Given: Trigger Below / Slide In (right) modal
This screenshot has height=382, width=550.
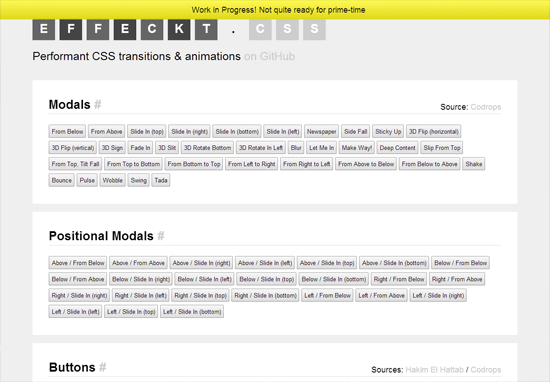Looking at the screenshot, I should click(x=141, y=279).
